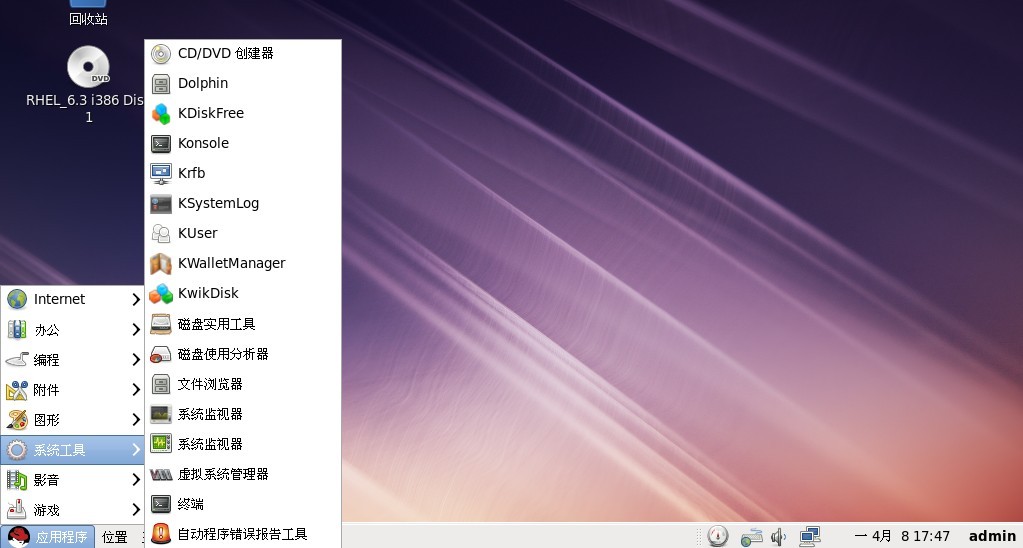The image size is (1023, 548).
Task: Click the round gauge tray icon
Action: click(x=718, y=536)
